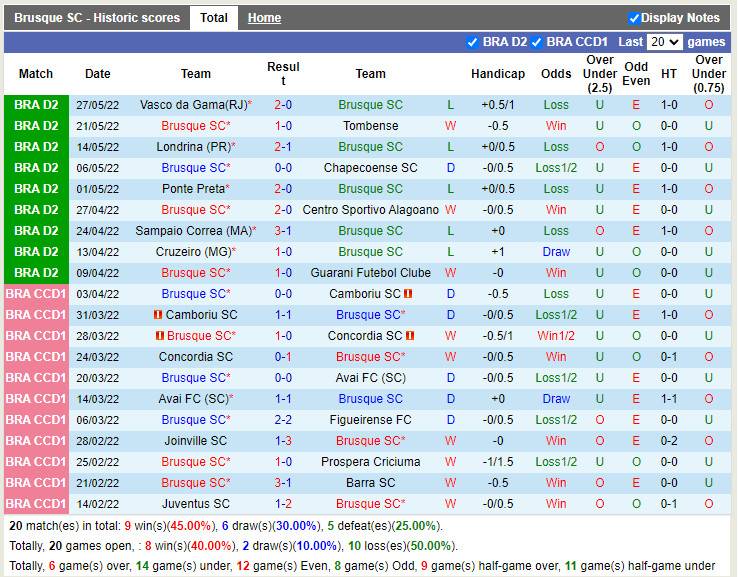
Task: Open the Last 20 games dropdown
Action: point(664,42)
